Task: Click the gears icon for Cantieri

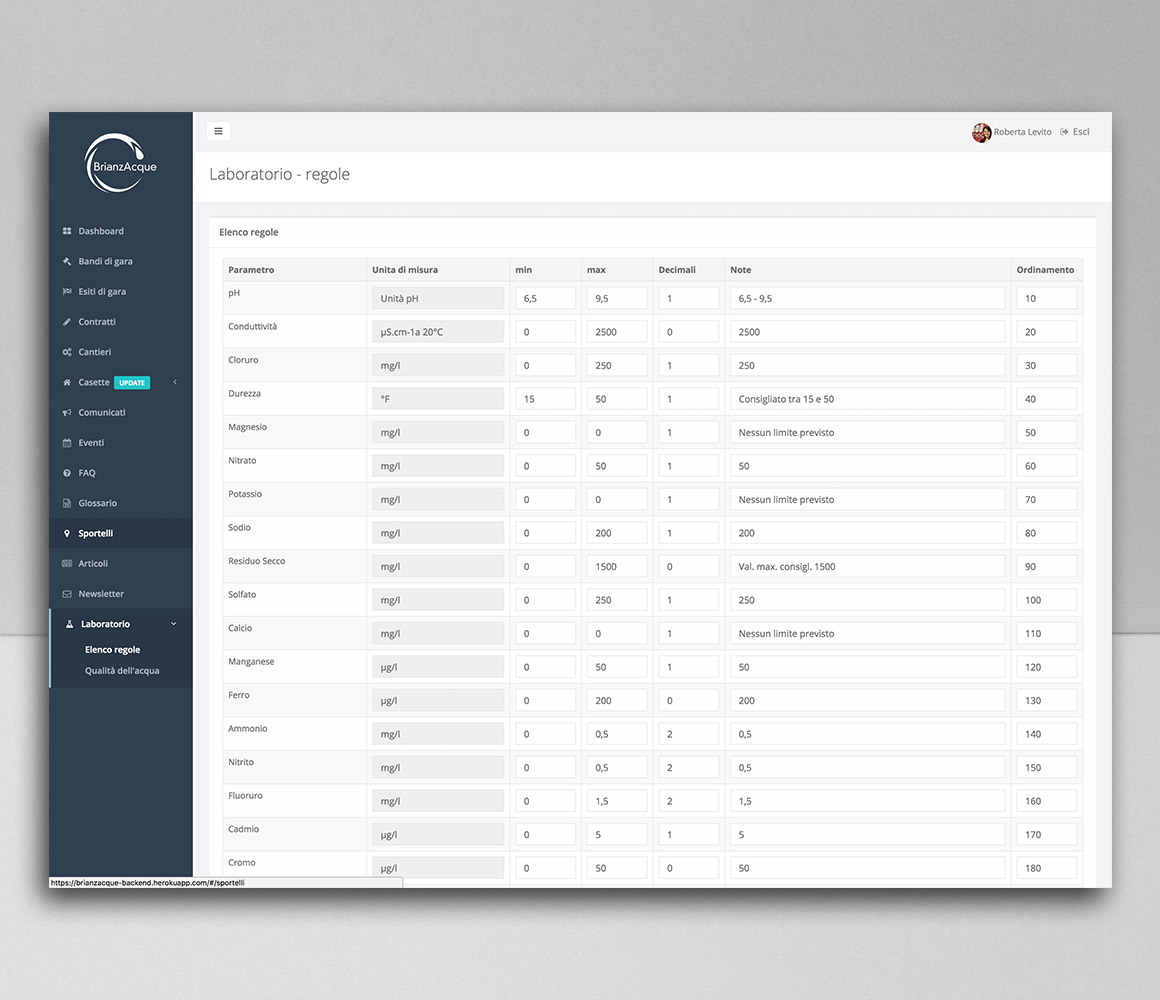Action: pyautogui.click(x=66, y=351)
